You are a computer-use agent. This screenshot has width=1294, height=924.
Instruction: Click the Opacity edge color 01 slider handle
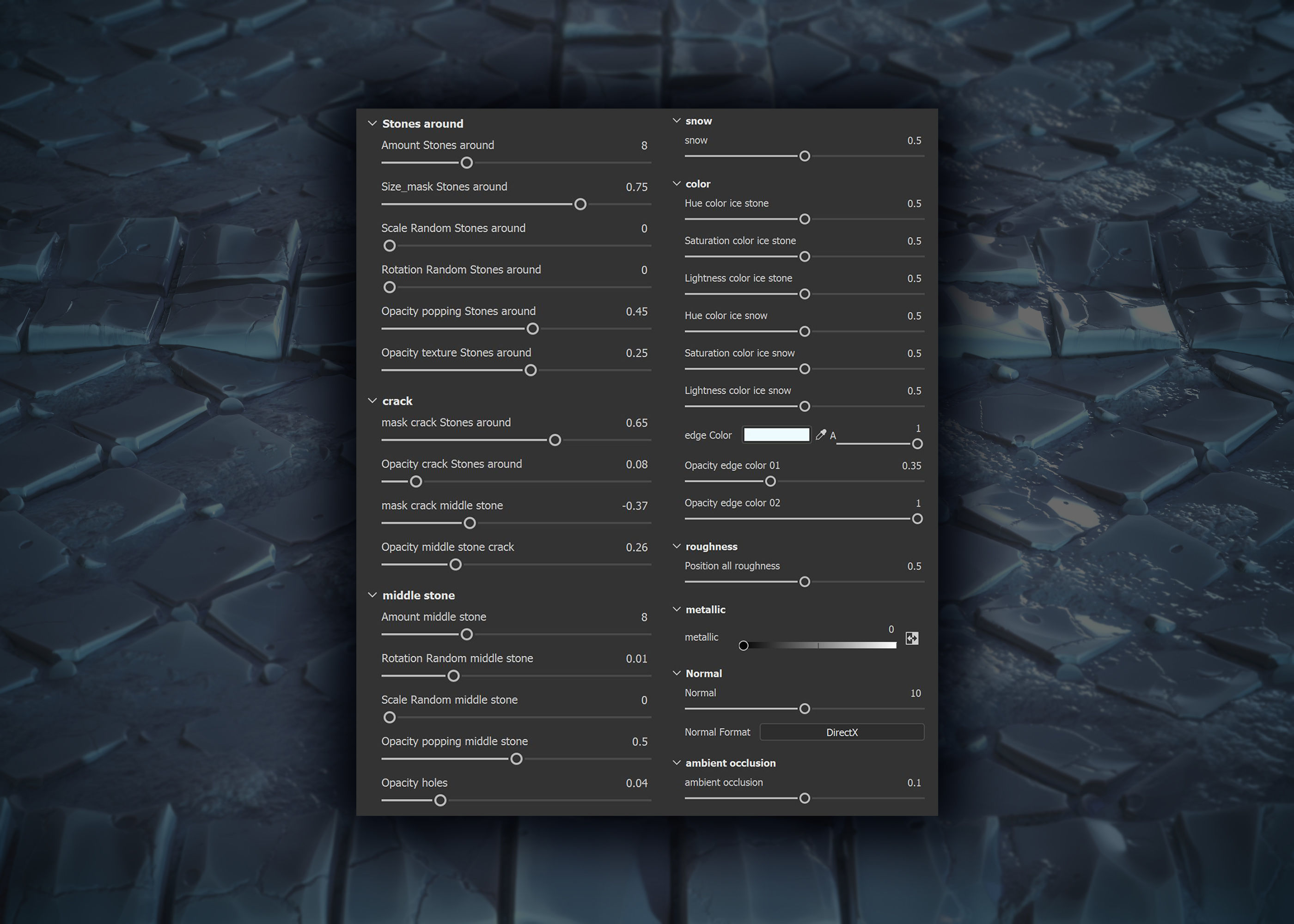(770, 481)
